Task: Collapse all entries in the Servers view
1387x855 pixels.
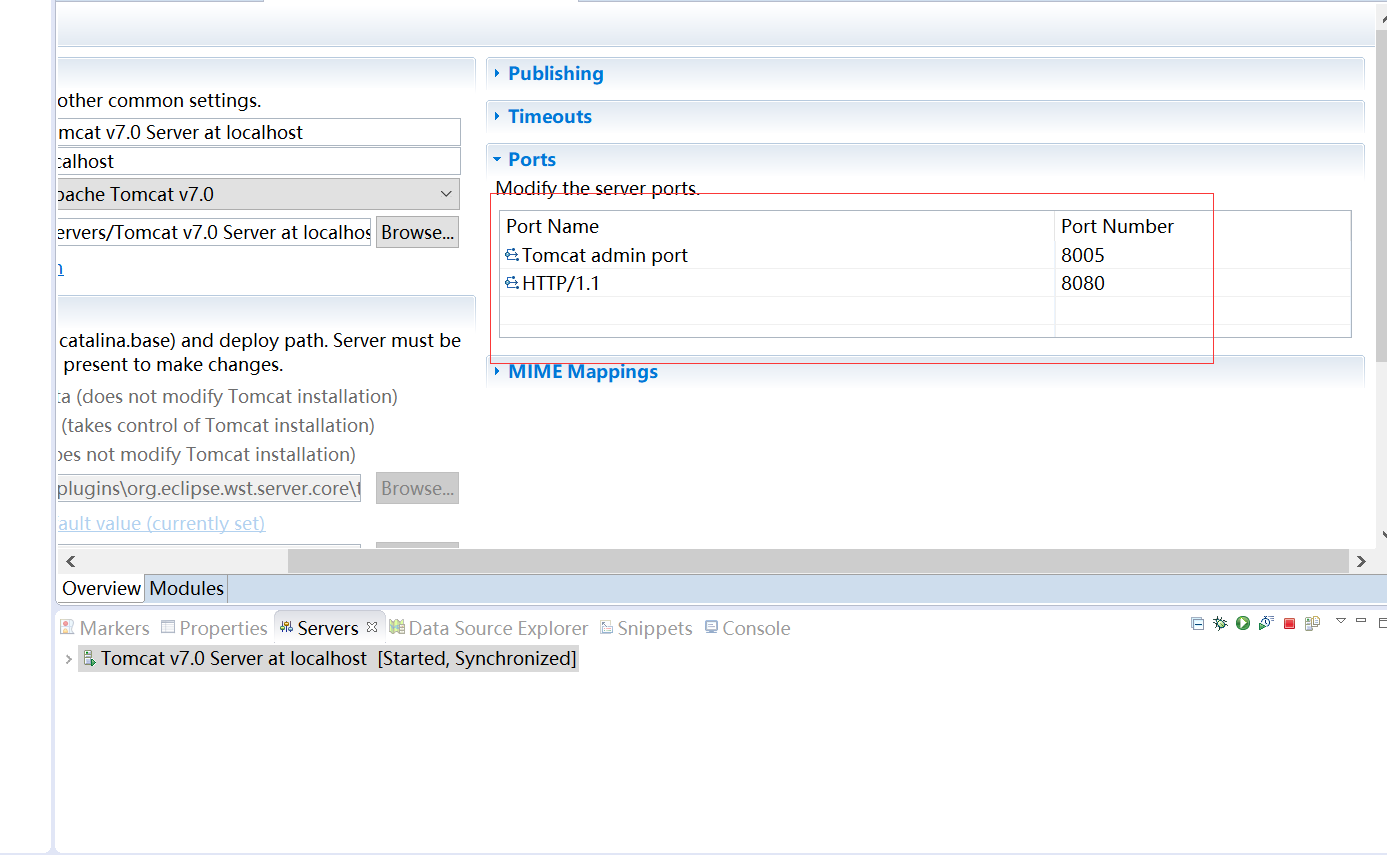Action: click(x=1197, y=622)
